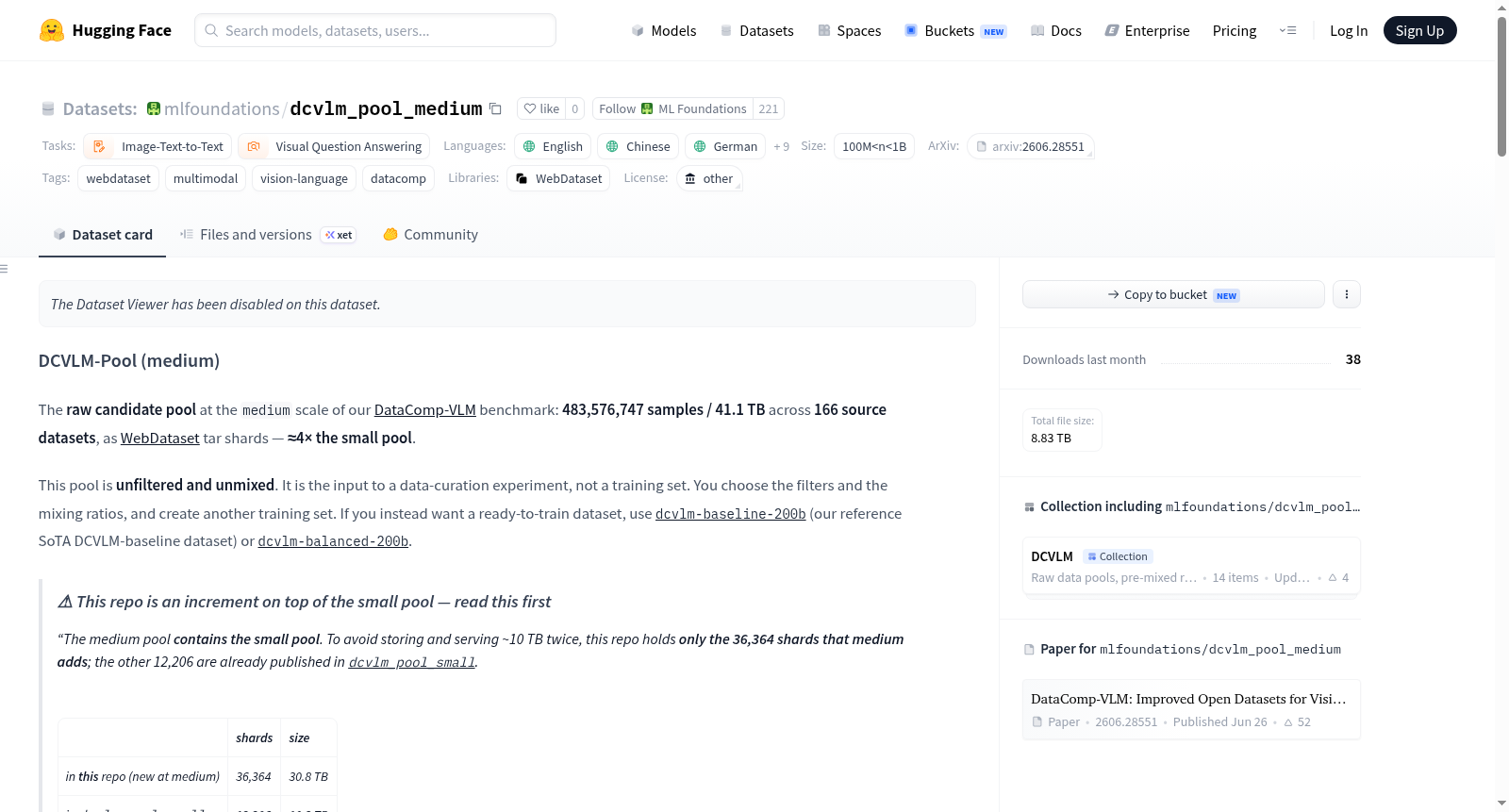Open the dcvlm-baseline-200b link
The width and height of the screenshot is (1509, 812).
(731, 514)
